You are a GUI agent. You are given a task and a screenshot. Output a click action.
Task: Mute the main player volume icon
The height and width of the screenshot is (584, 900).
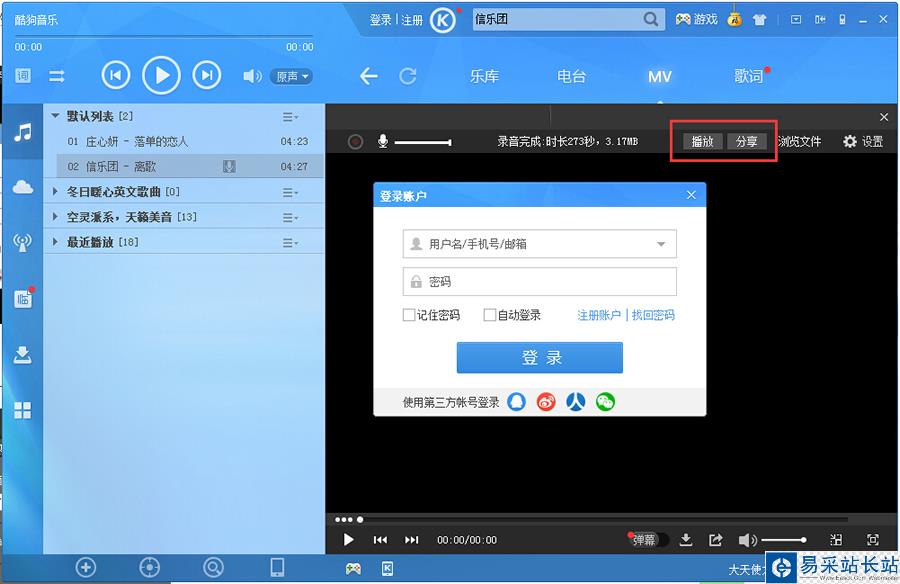(252, 76)
